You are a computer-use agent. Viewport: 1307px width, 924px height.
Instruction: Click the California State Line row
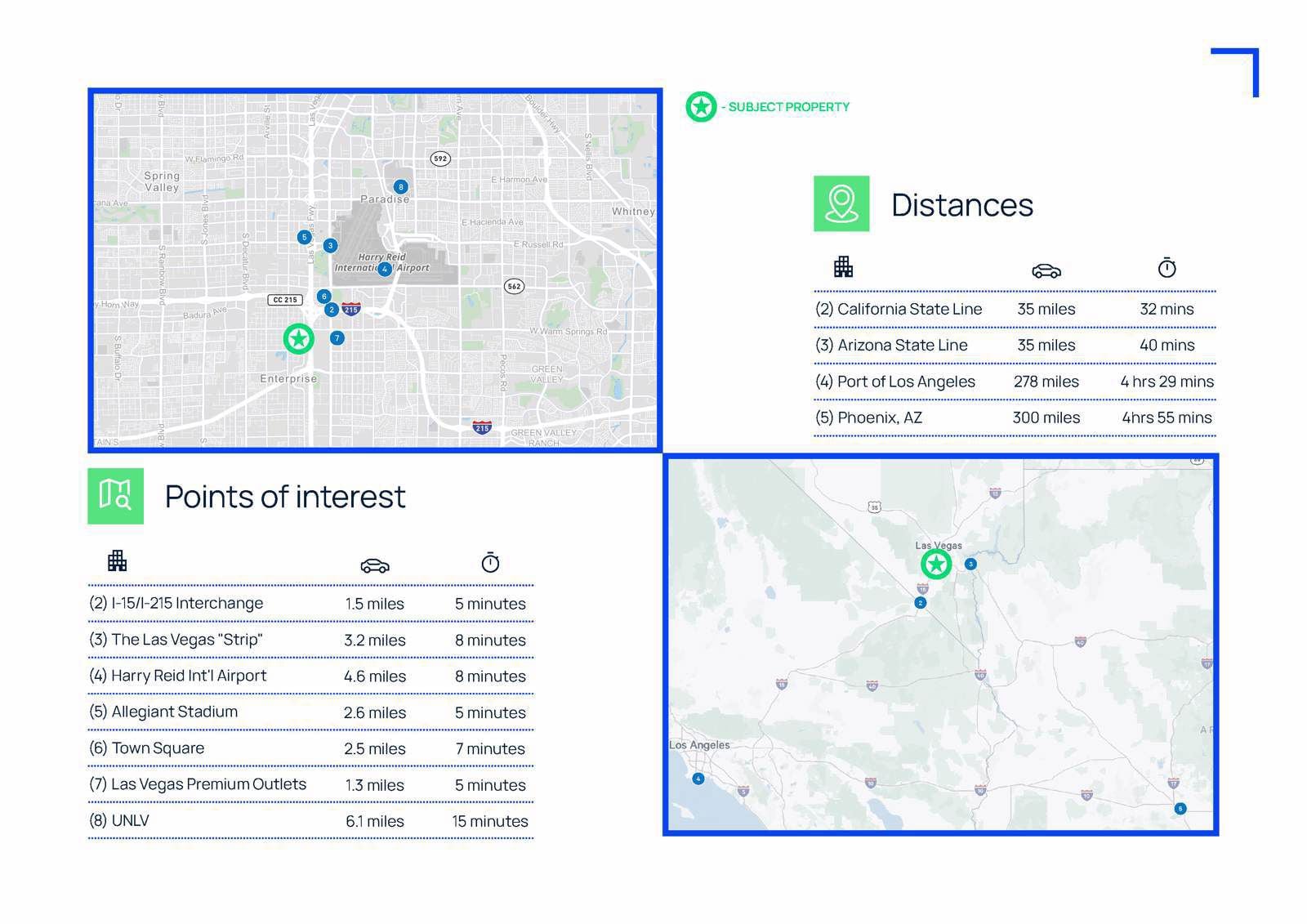click(x=1015, y=309)
